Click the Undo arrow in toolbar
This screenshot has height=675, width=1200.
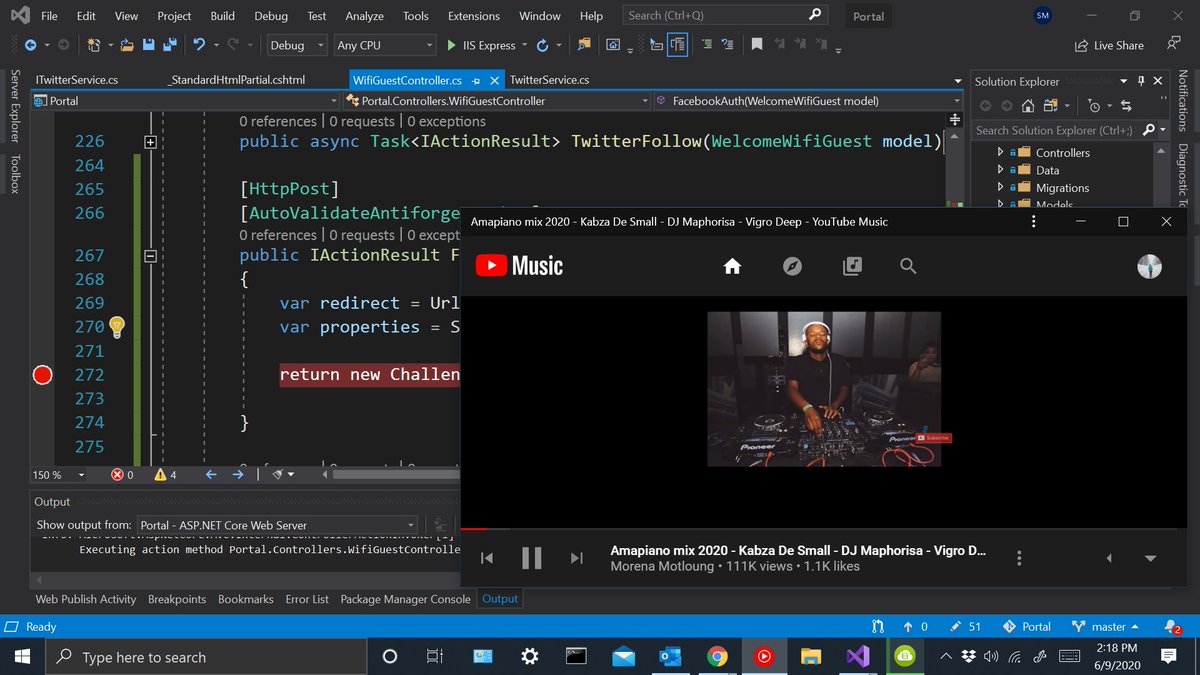tap(199, 45)
